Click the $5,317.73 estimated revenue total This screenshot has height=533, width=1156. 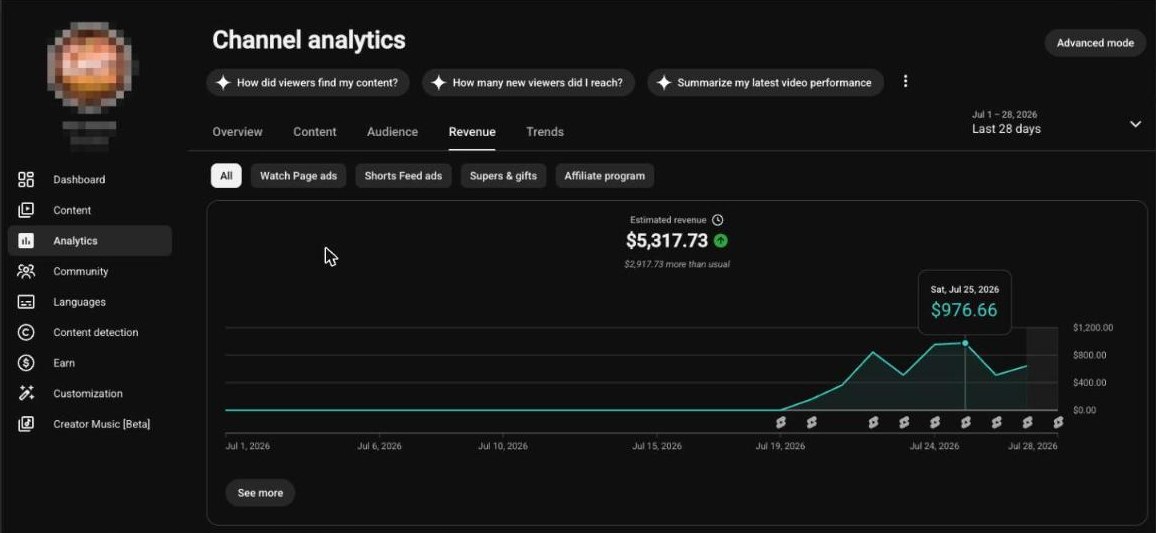coord(666,240)
